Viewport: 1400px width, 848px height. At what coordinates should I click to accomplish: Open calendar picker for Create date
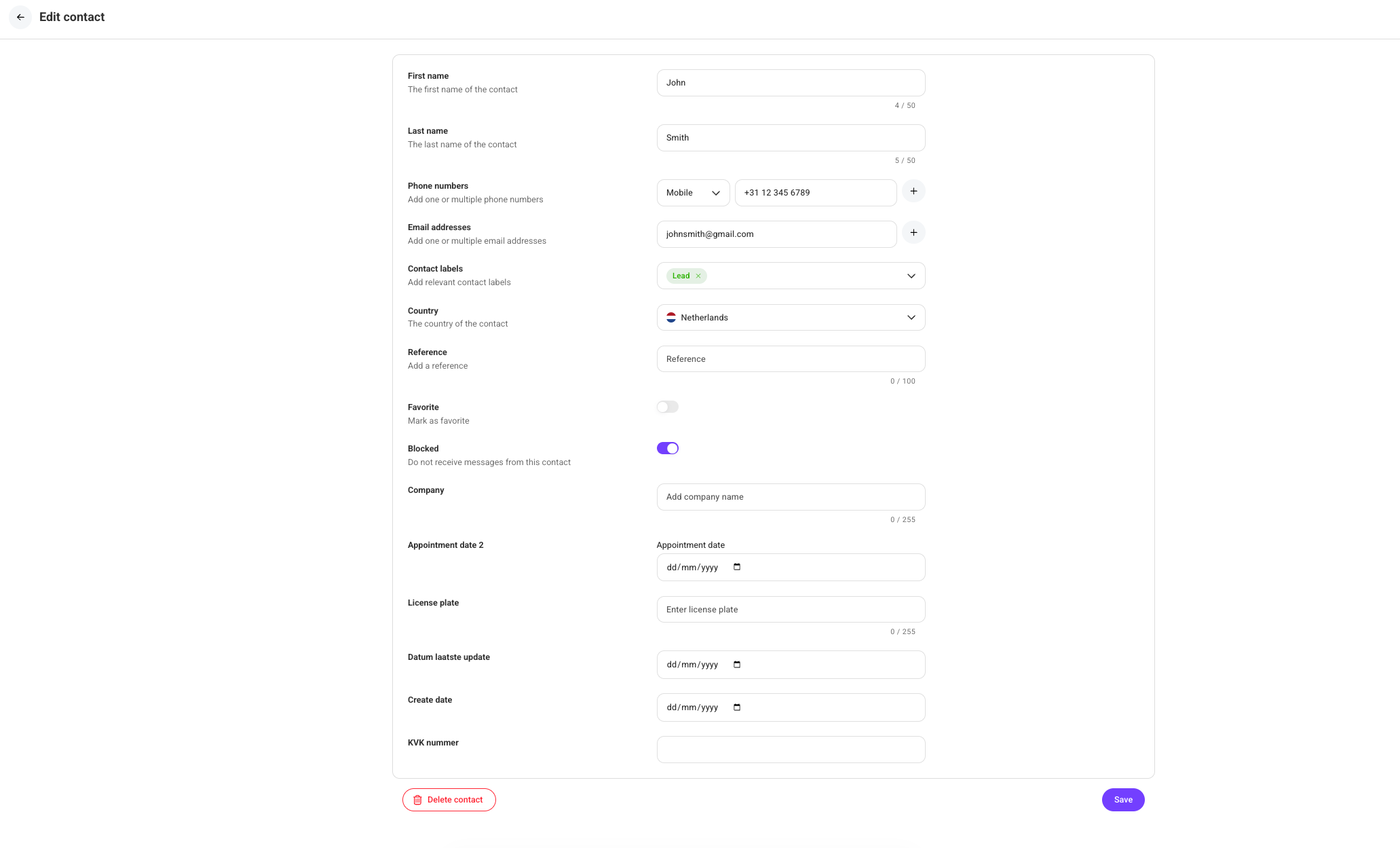pos(737,707)
